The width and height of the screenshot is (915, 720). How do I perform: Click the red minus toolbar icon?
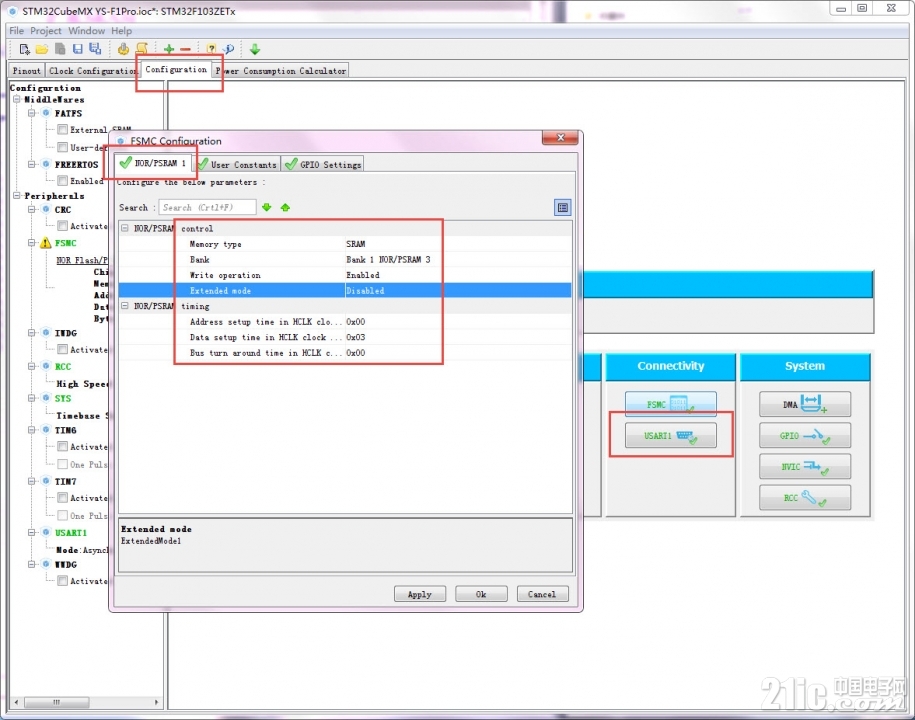coord(186,50)
